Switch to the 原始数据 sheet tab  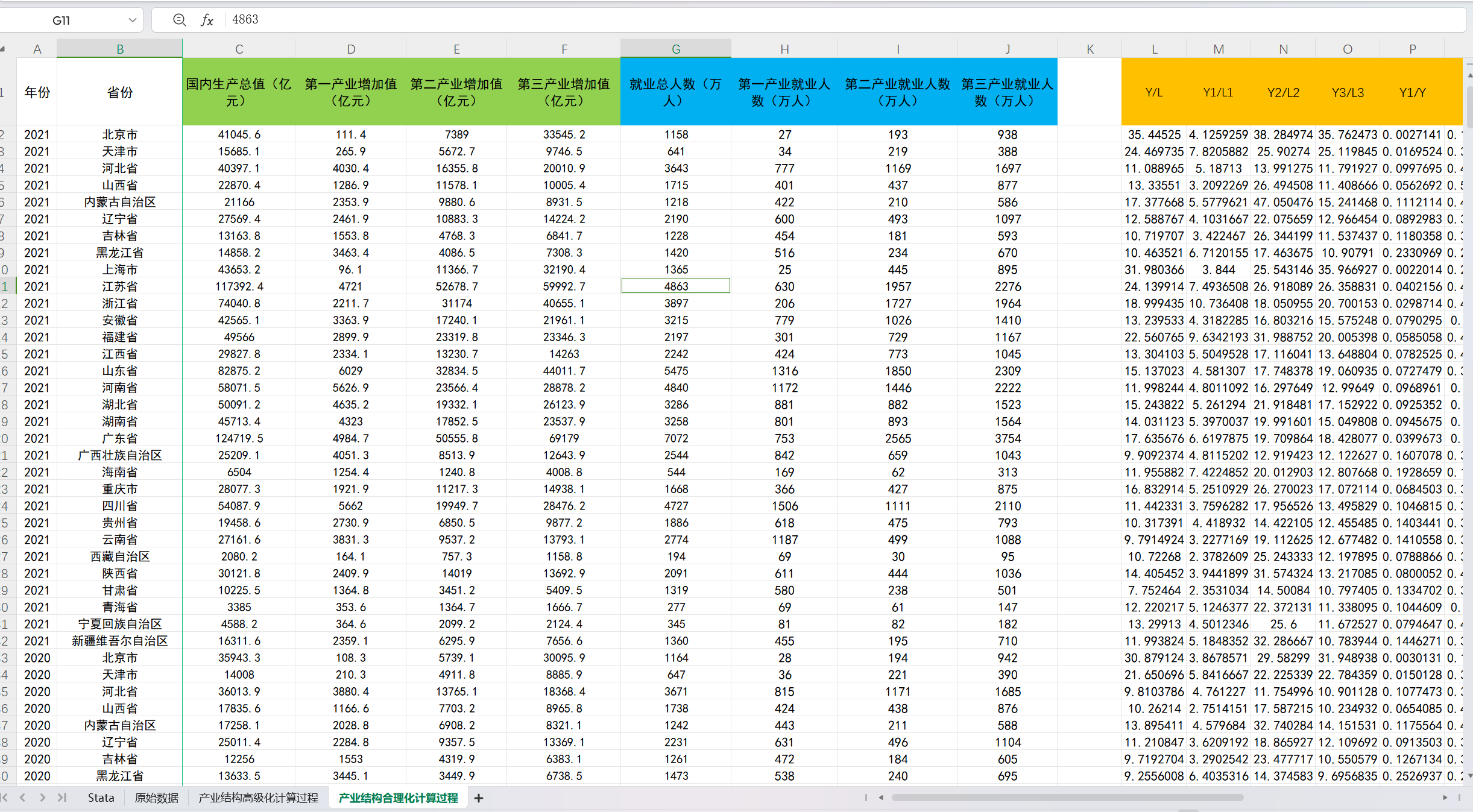[156, 798]
